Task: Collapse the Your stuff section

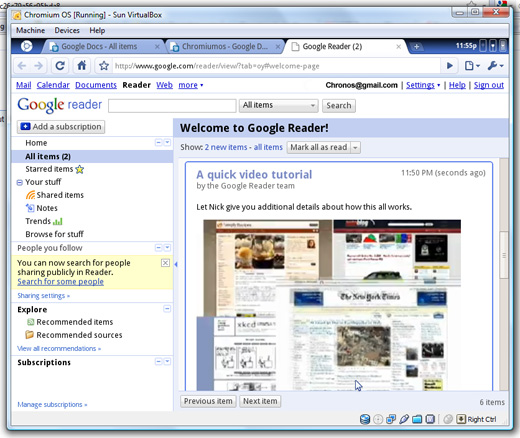Action: 20,182
